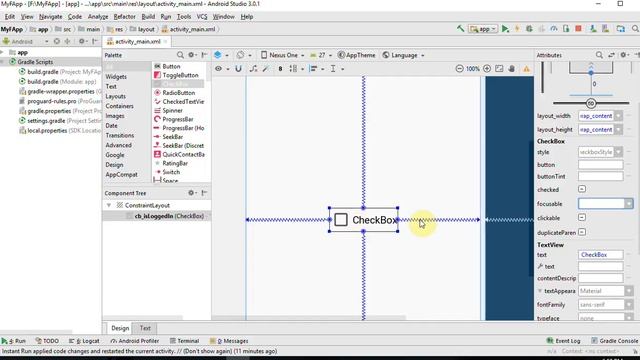This screenshot has height=360, width=640.
Task: Open the eye view options dropdown
Action: (x=222, y=69)
